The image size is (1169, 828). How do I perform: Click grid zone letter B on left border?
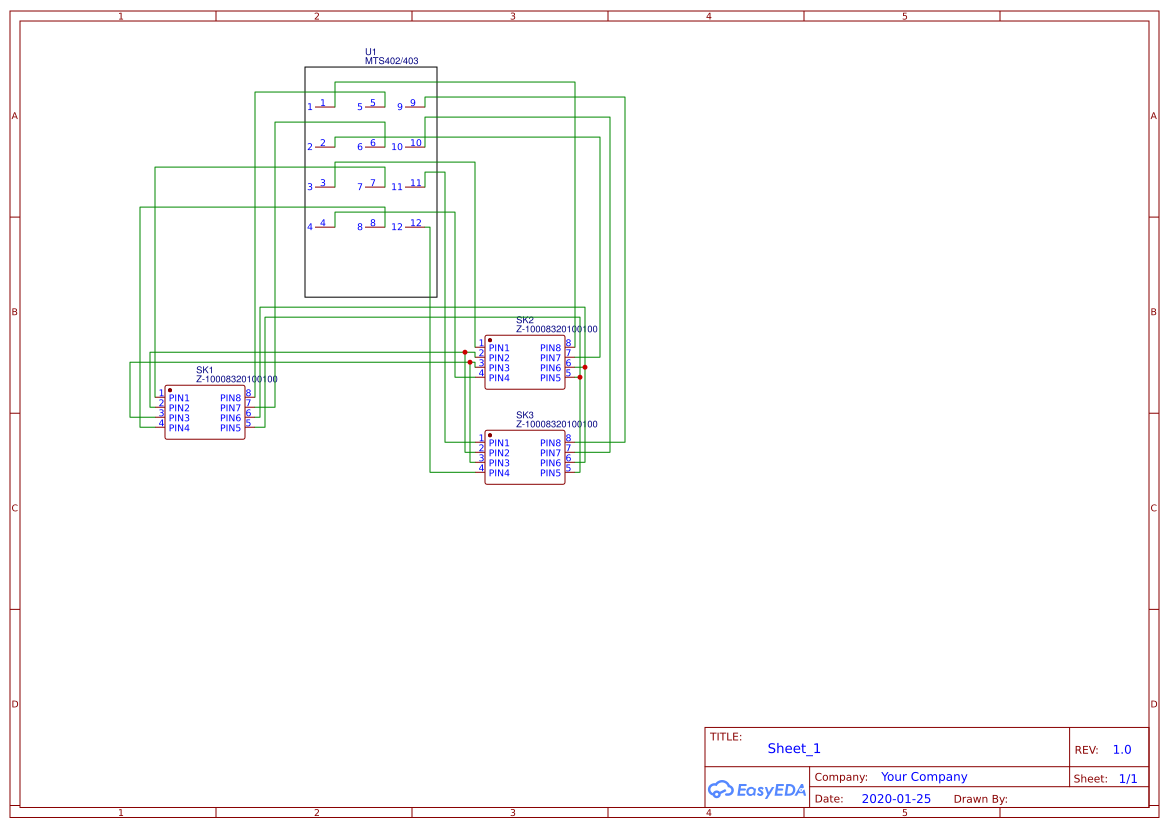coord(13,311)
